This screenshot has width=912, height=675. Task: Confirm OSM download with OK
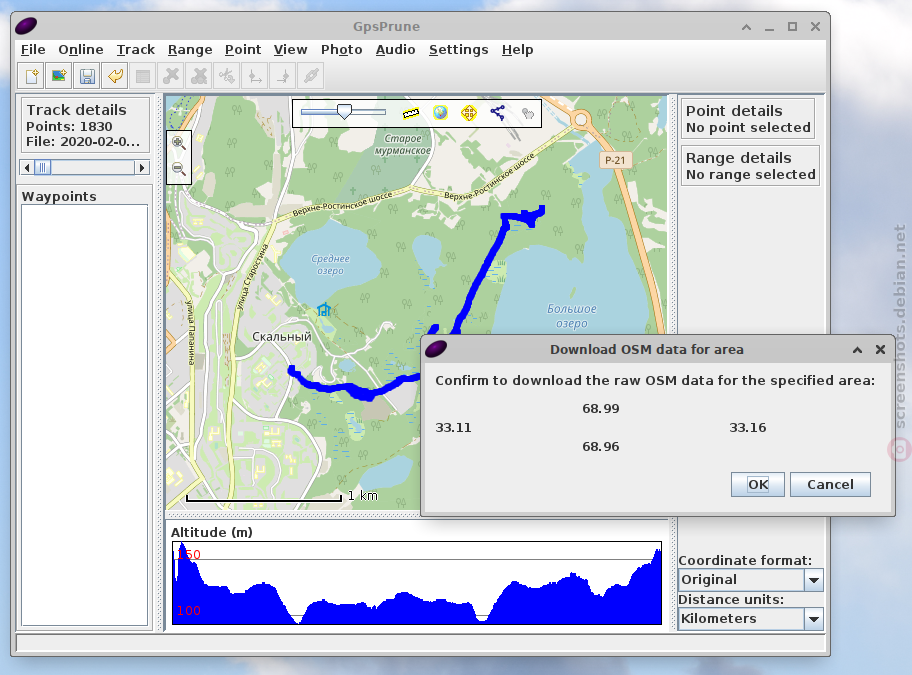[x=758, y=484]
